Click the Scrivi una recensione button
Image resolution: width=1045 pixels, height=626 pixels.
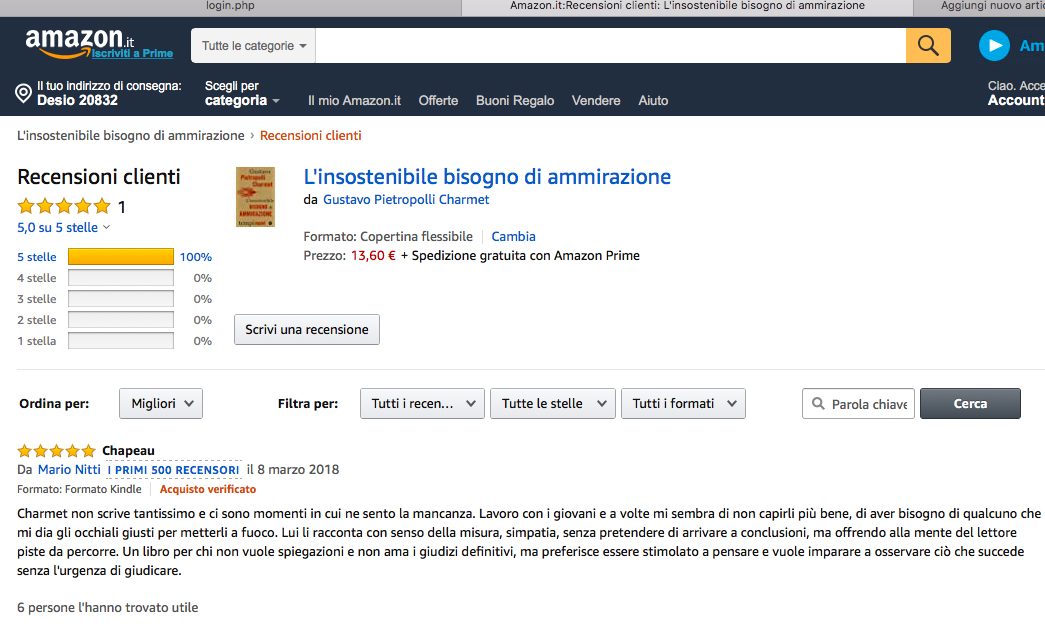pyautogui.click(x=307, y=329)
